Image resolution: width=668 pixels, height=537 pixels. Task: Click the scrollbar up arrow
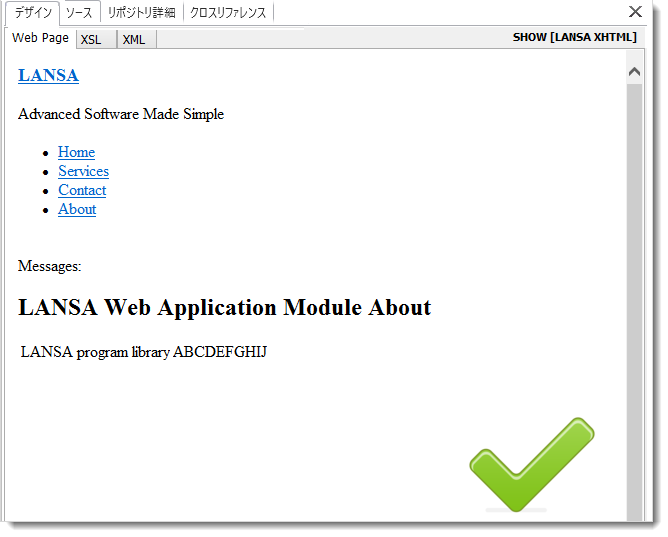coord(634,71)
